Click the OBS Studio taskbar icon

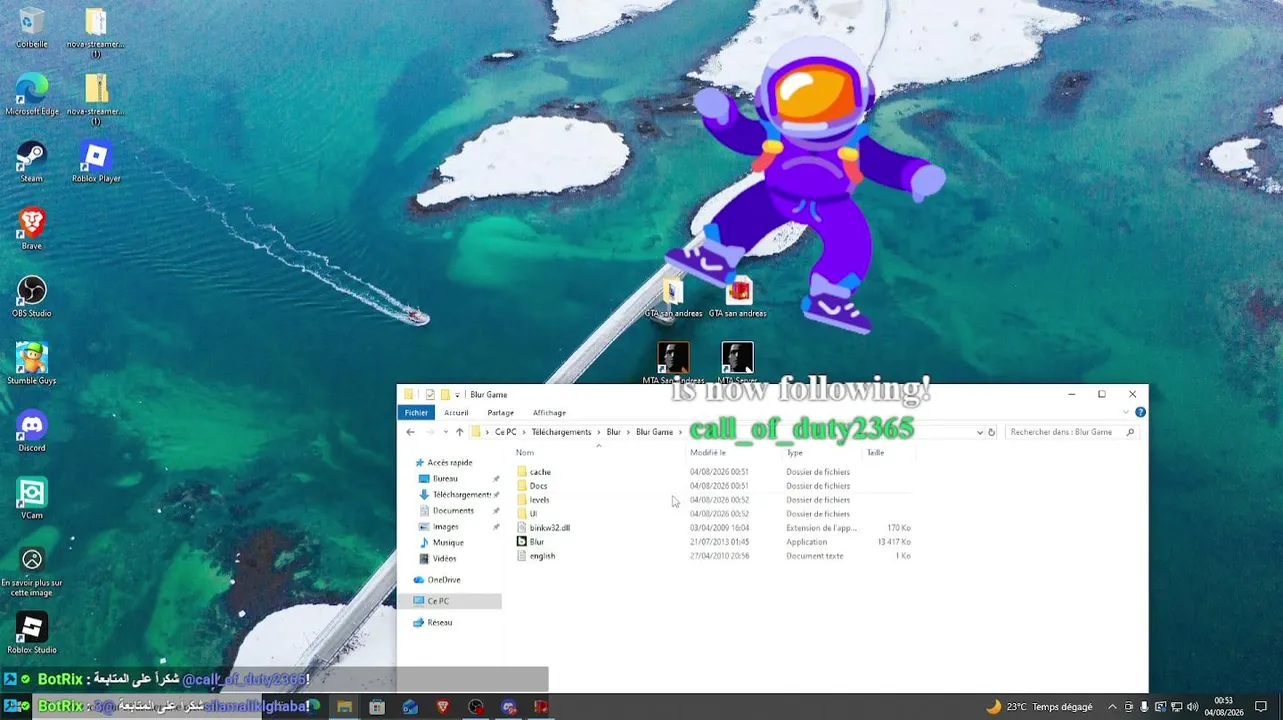[x=476, y=707]
